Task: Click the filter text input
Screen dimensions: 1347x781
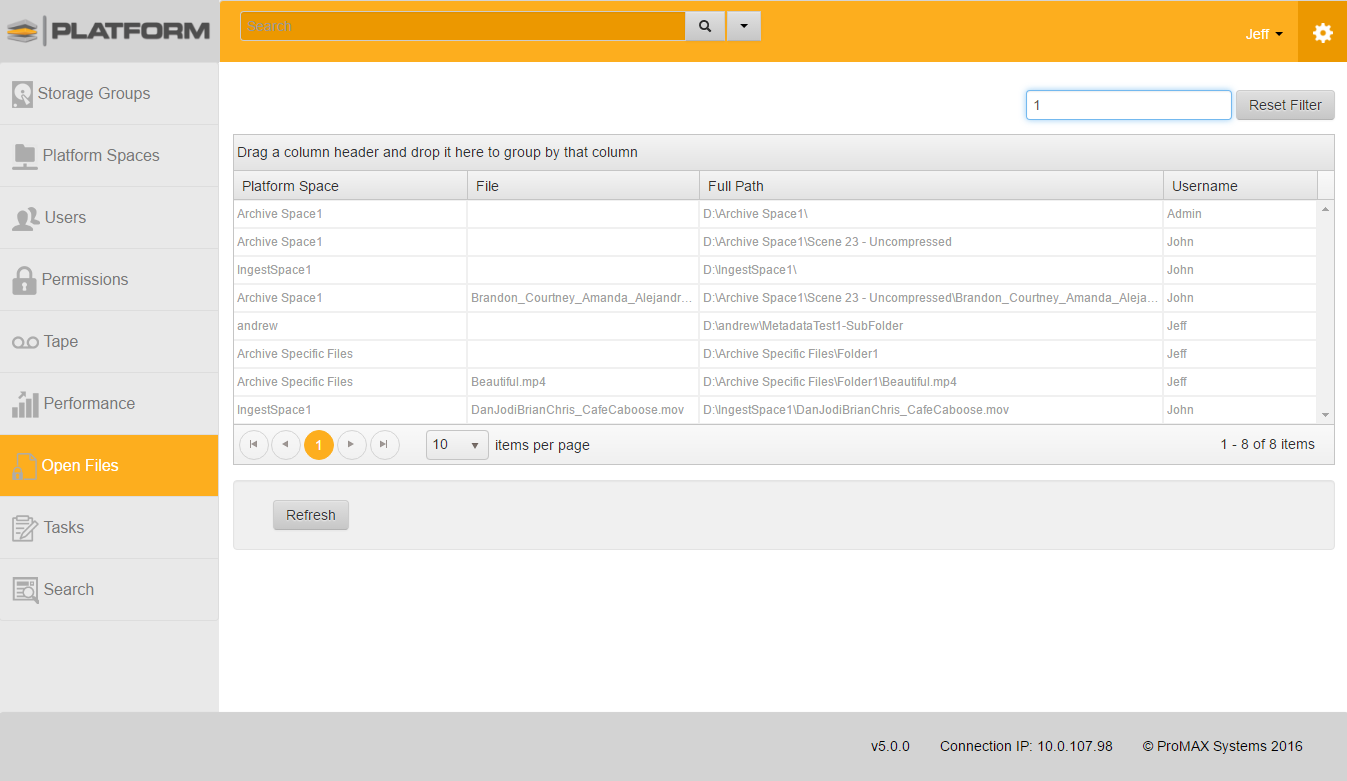Action: [1129, 105]
